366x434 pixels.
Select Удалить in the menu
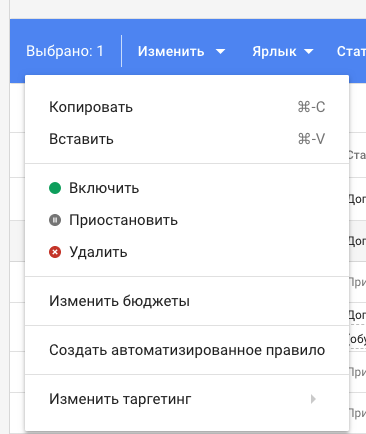[x=187, y=252]
